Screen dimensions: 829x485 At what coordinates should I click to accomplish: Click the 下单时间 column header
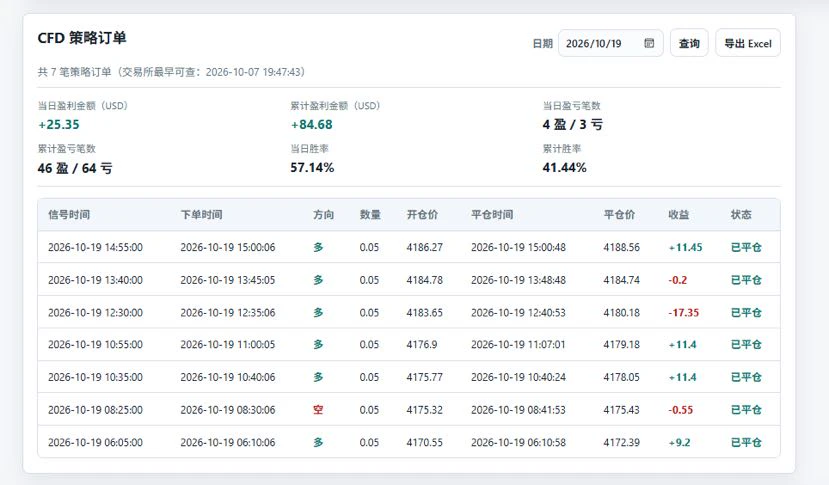coord(201,215)
